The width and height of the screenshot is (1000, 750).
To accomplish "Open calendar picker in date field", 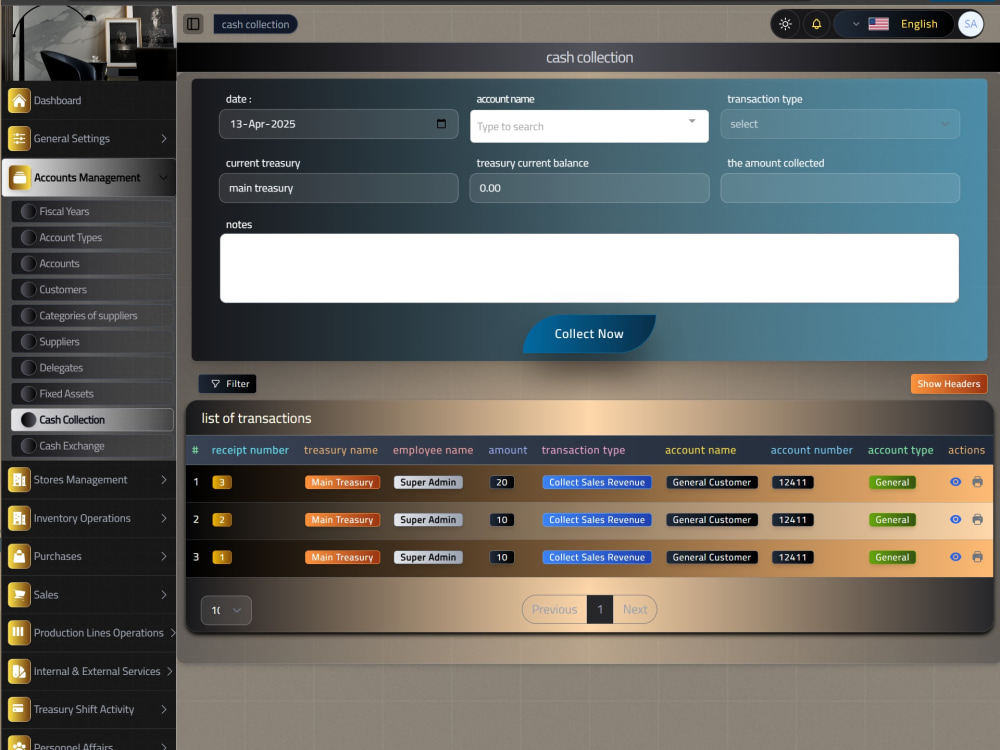I will pyautogui.click(x=441, y=124).
